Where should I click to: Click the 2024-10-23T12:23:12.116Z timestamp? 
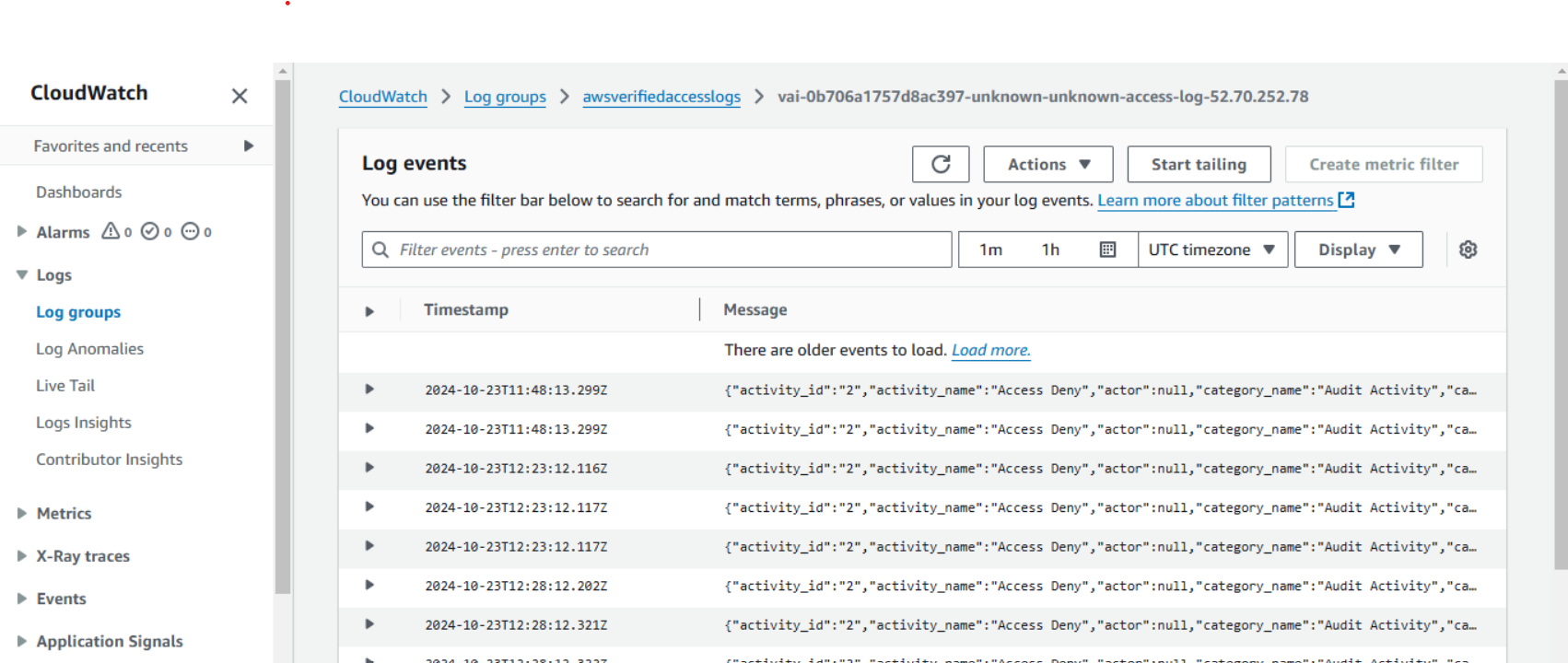(516, 468)
